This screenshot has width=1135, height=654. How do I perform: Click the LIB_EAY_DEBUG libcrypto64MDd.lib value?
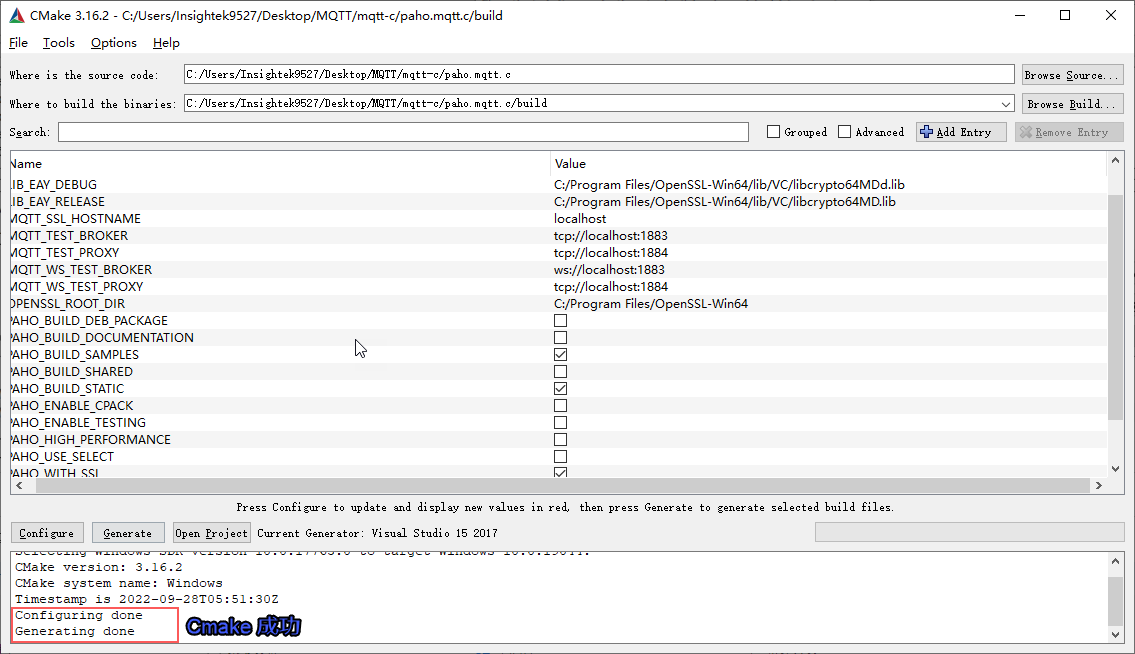(729, 185)
